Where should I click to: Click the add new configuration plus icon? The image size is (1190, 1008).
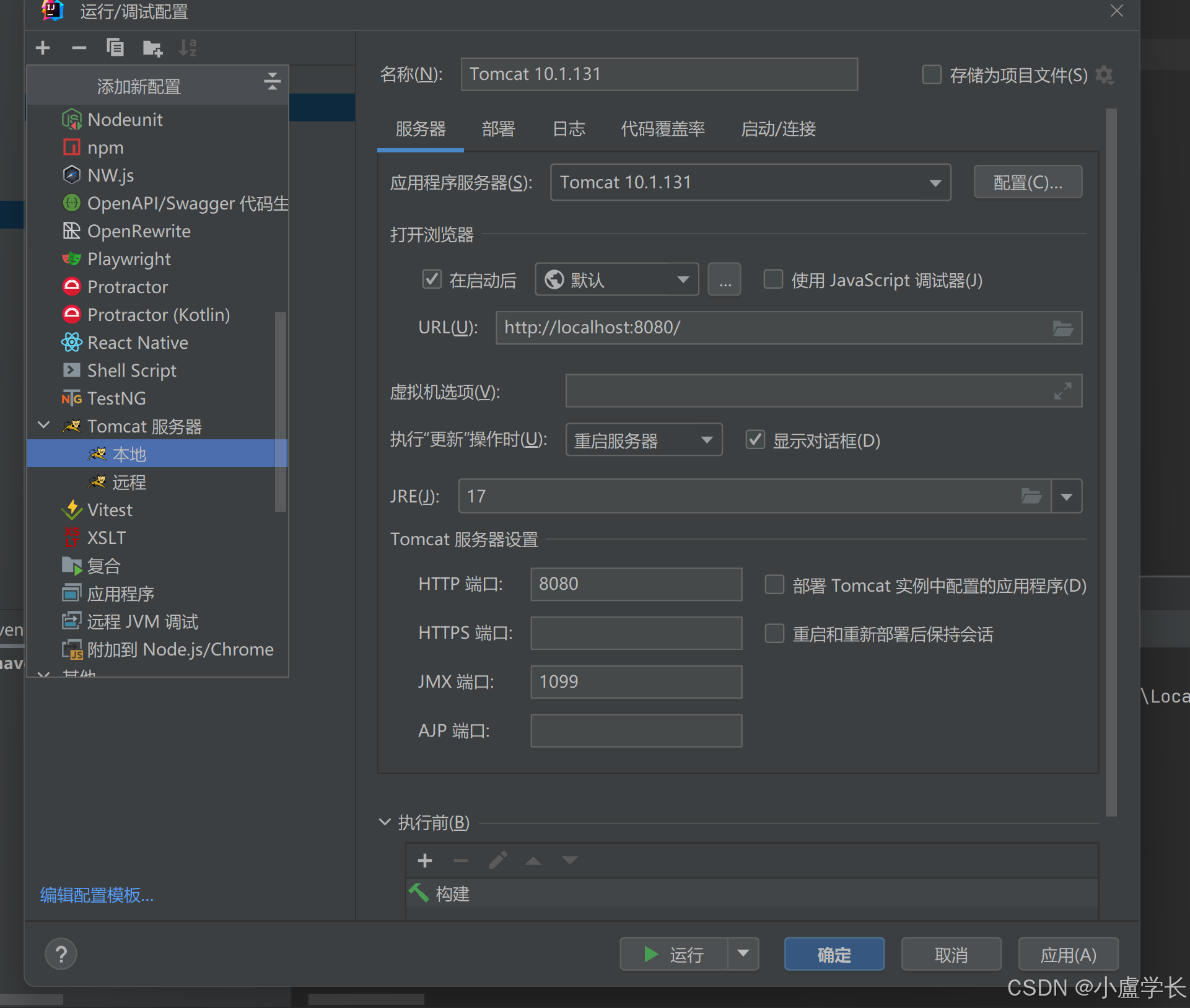pos(43,48)
